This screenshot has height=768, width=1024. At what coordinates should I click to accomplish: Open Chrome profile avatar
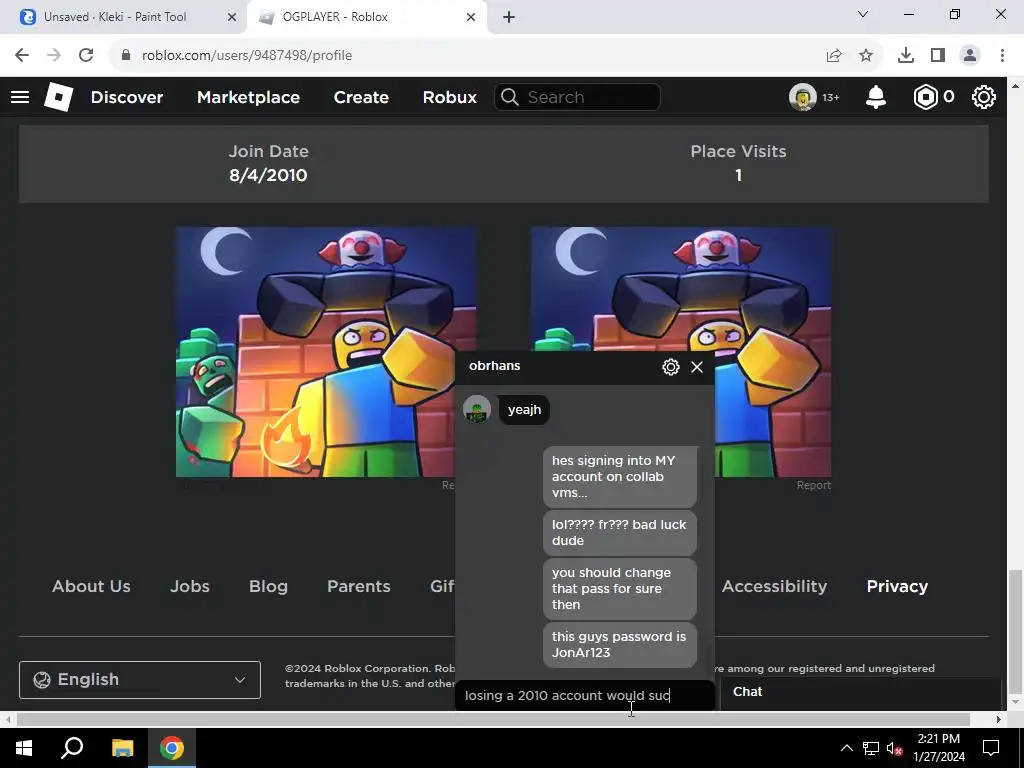(970, 56)
